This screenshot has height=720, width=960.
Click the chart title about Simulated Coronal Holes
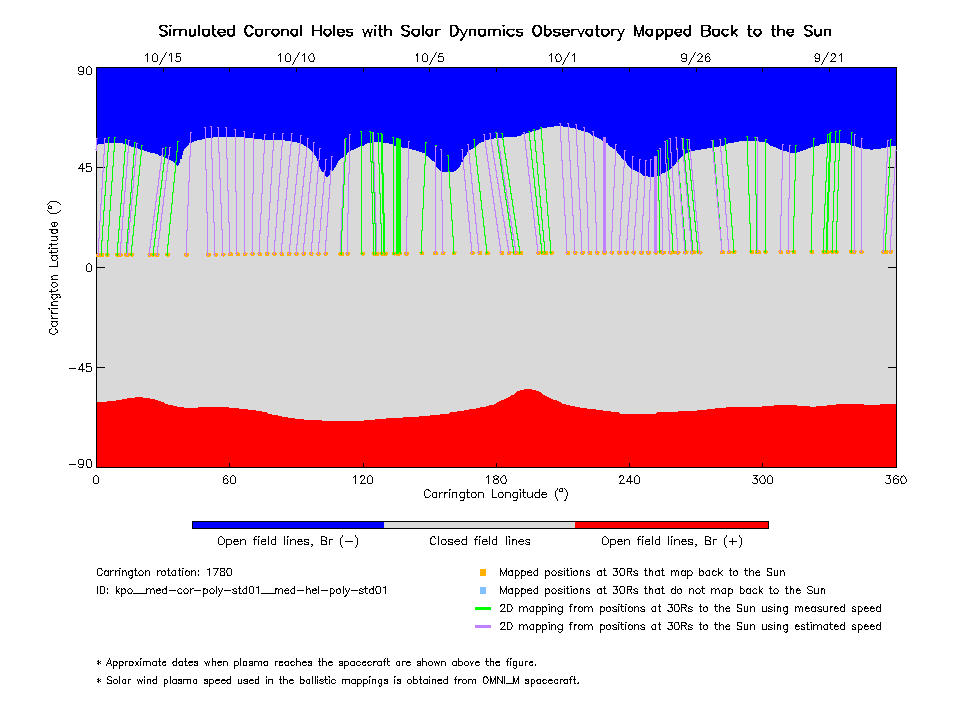coord(495,31)
